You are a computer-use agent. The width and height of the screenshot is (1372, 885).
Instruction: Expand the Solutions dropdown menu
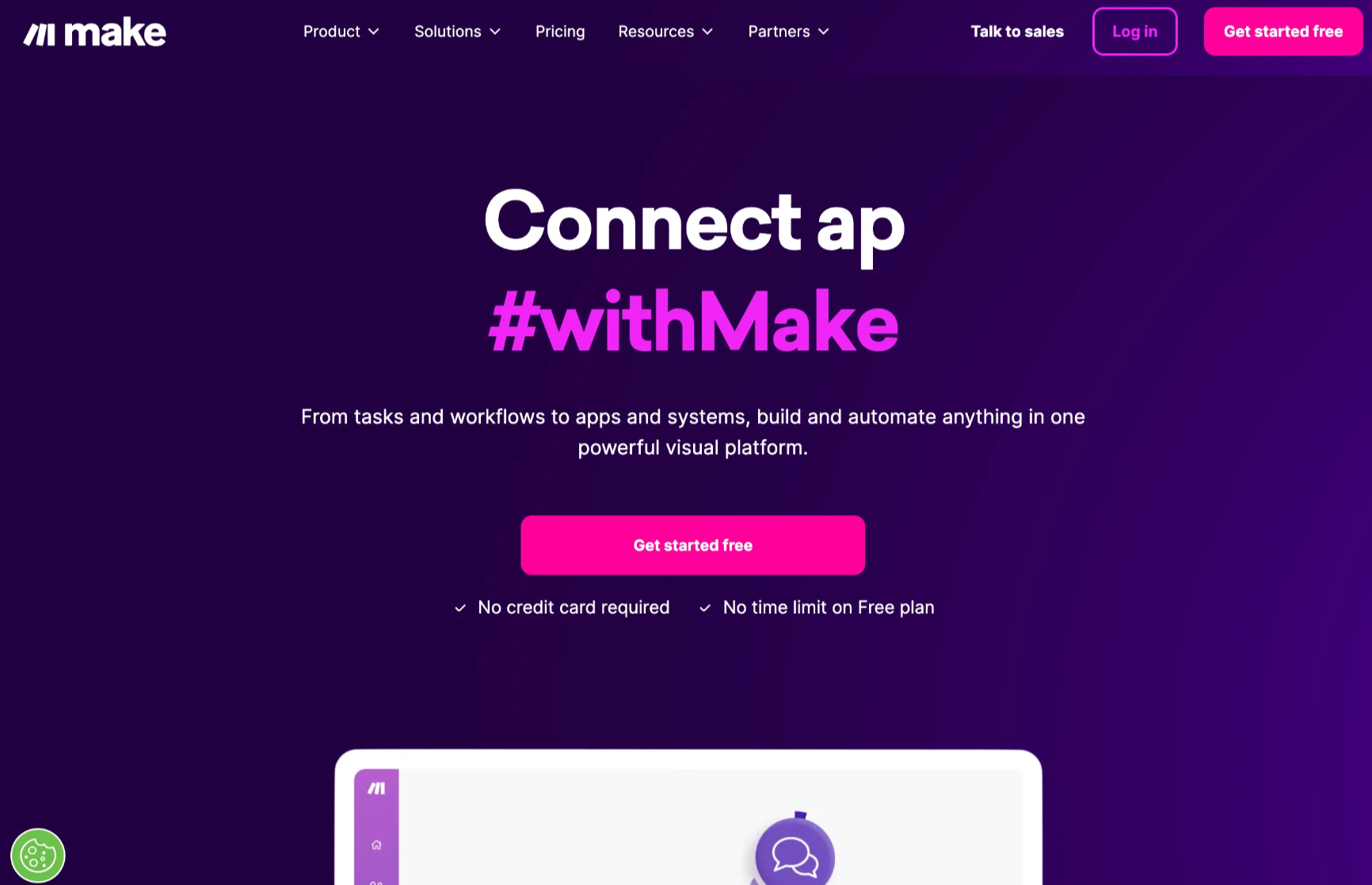tap(458, 32)
